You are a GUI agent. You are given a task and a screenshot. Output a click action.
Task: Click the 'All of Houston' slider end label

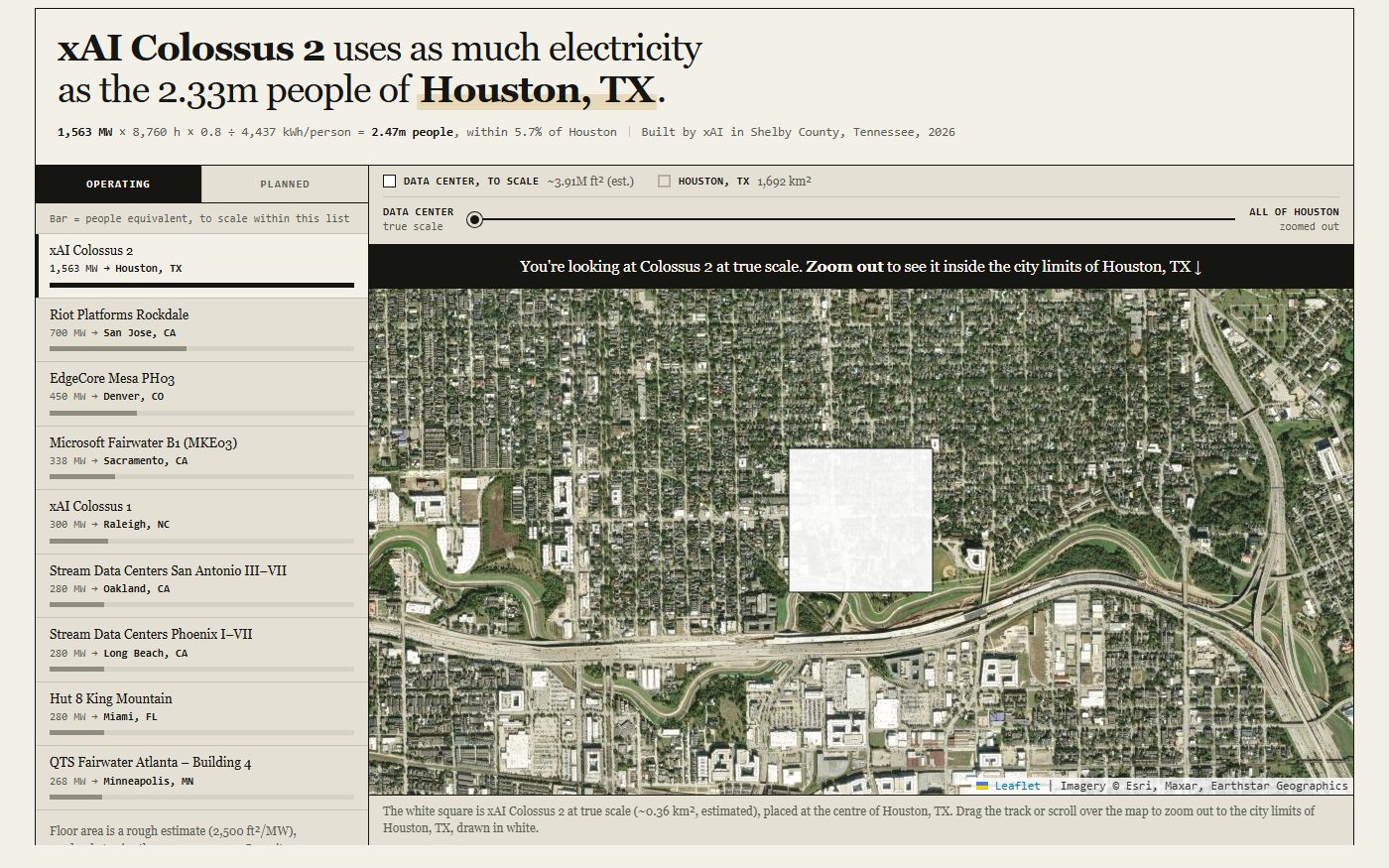[1294, 219]
